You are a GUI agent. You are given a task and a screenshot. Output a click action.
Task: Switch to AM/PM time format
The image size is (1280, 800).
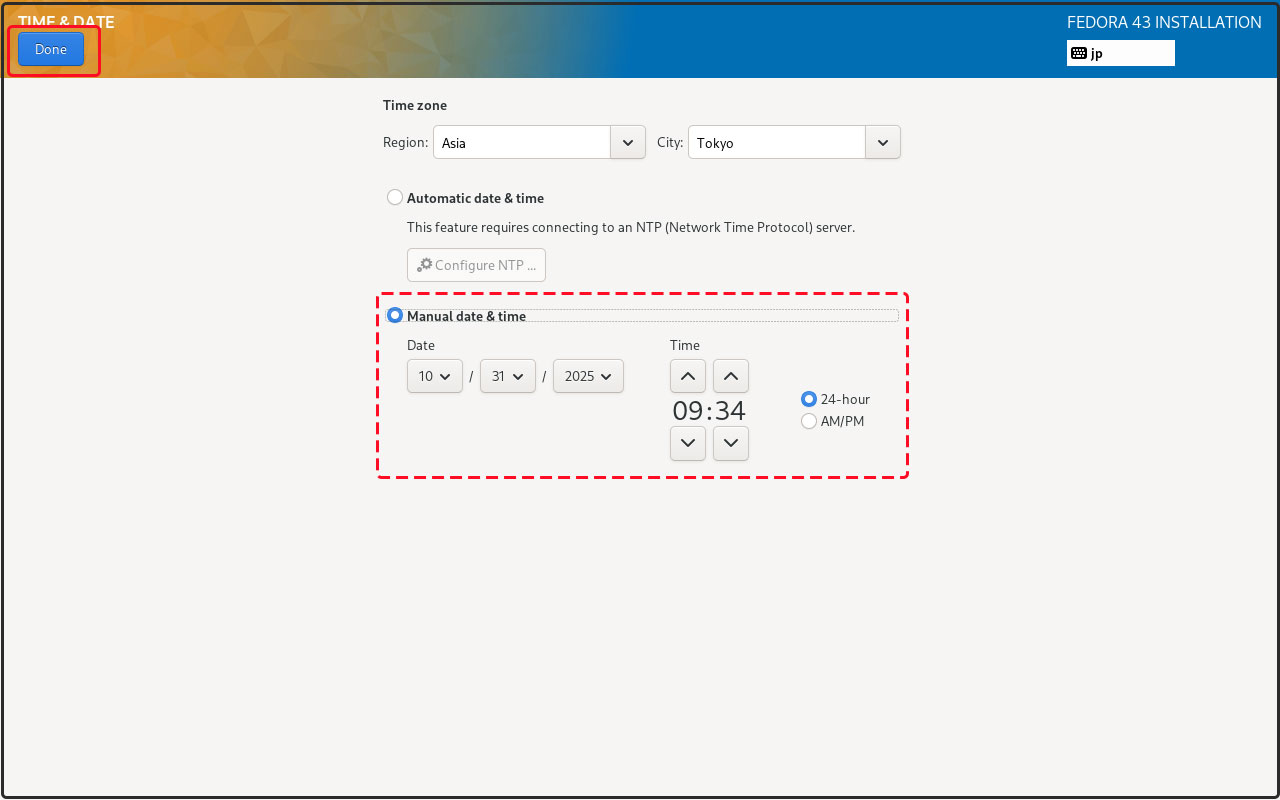(809, 421)
